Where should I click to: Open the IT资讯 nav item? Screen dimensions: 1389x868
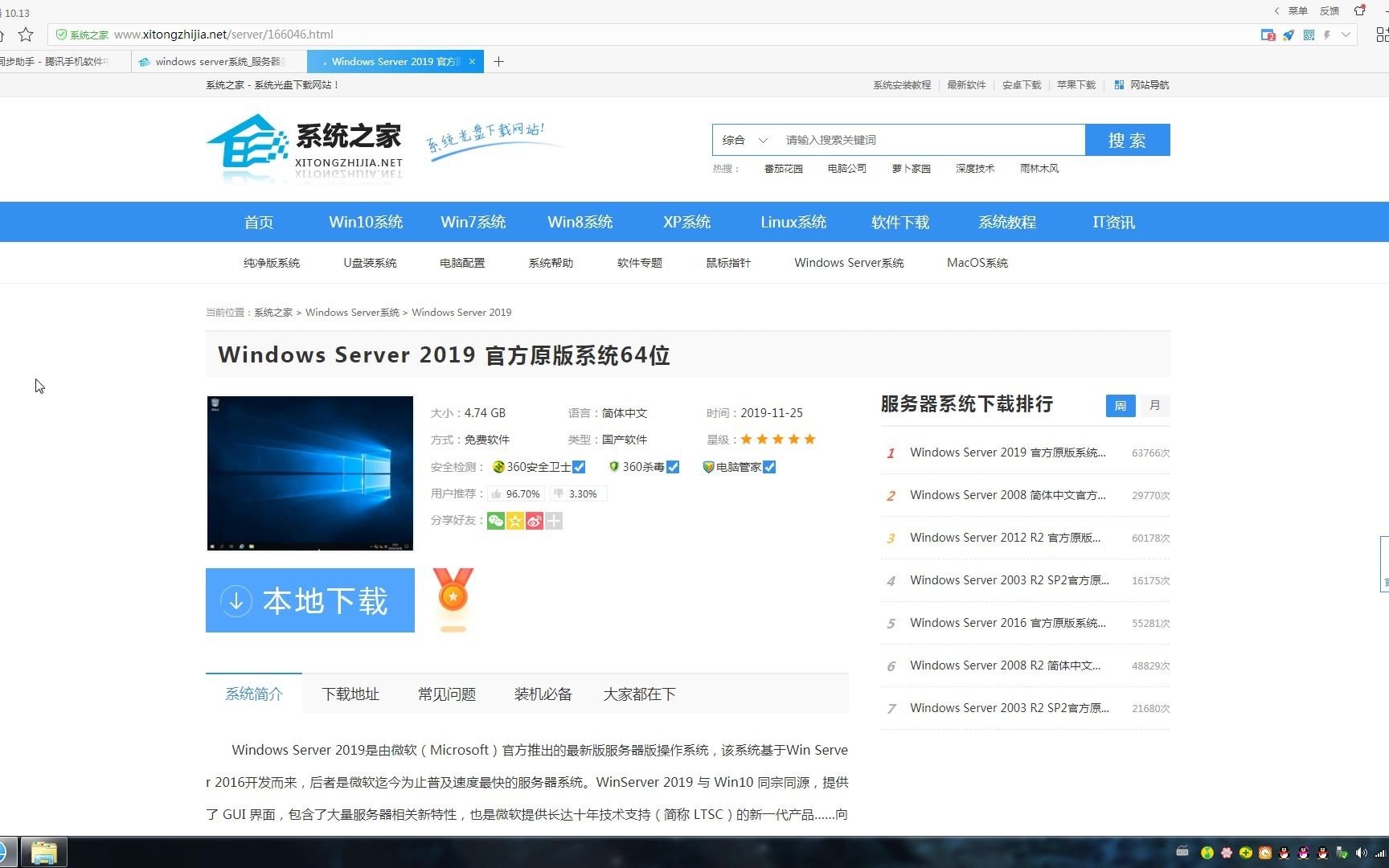pyautogui.click(x=1114, y=222)
